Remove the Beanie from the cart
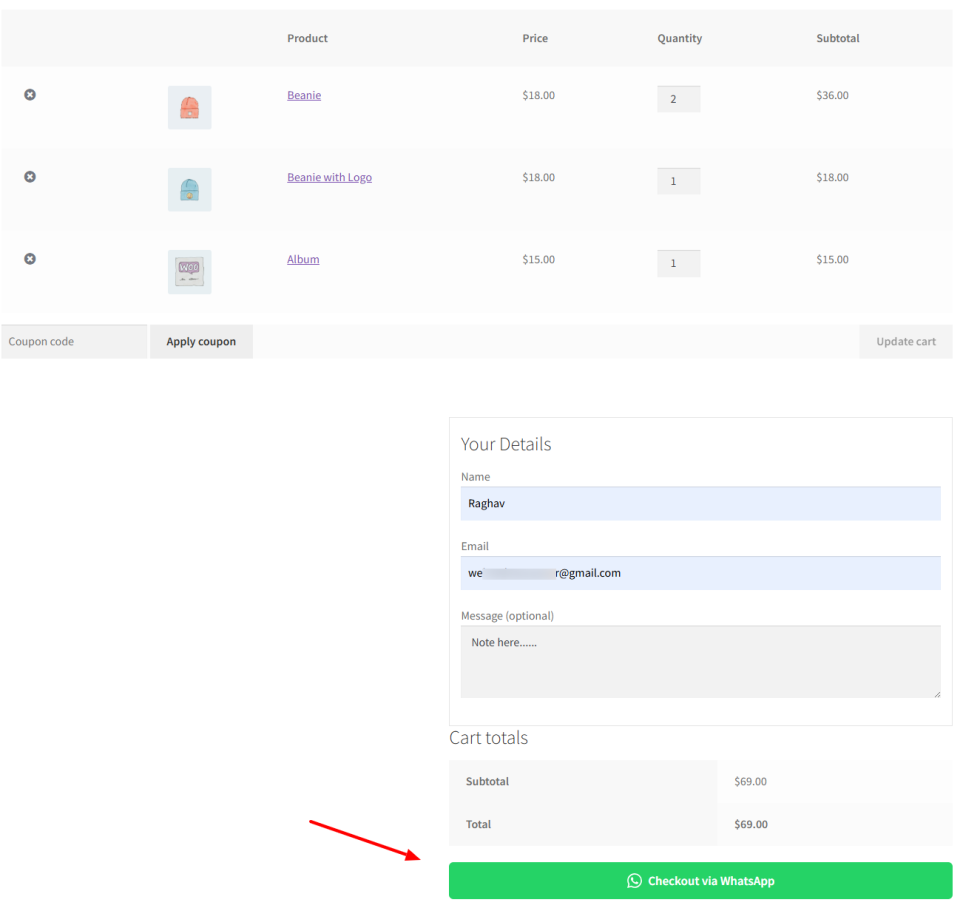The height and width of the screenshot is (908, 980). pyautogui.click(x=29, y=94)
